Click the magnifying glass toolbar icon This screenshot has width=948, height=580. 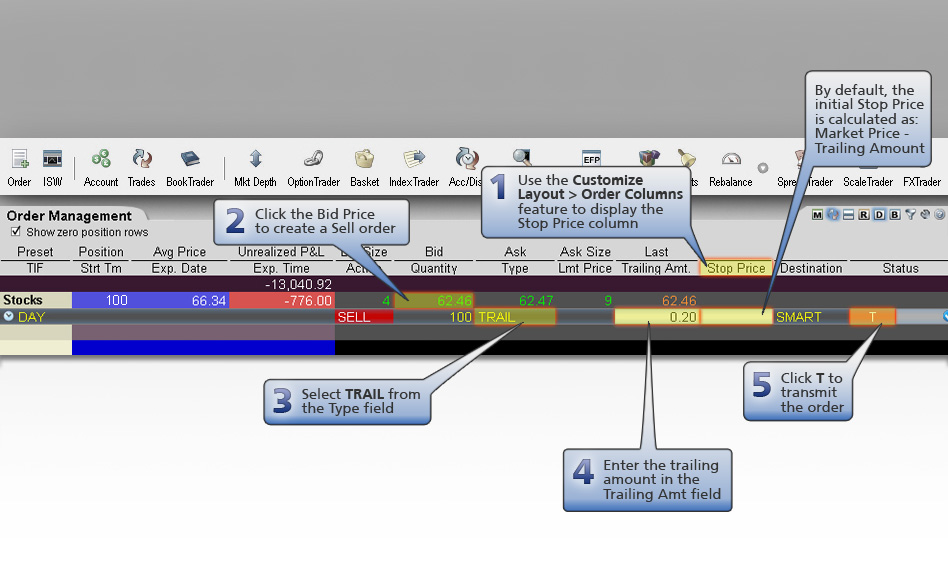[521, 157]
